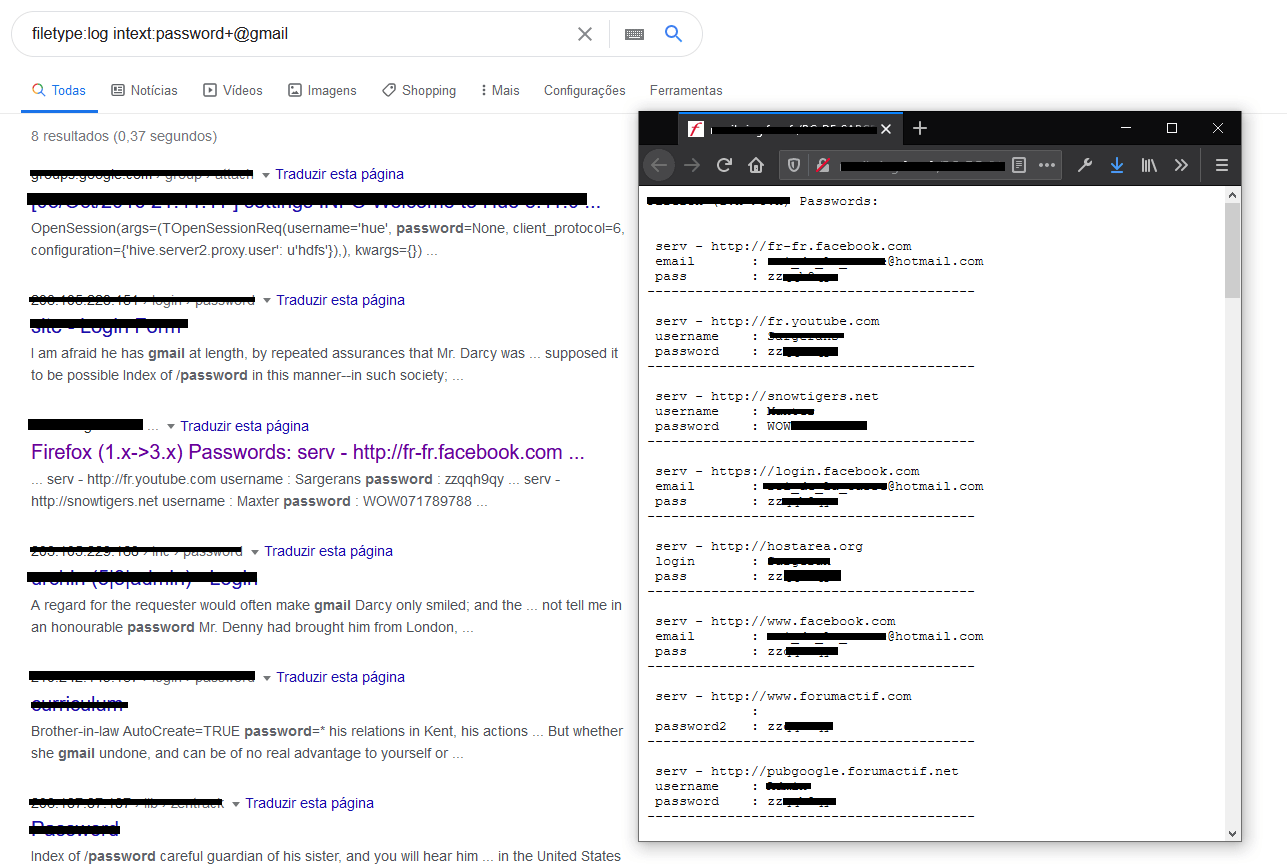Click the wrench extension icon in toolbar

tap(1085, 165)
